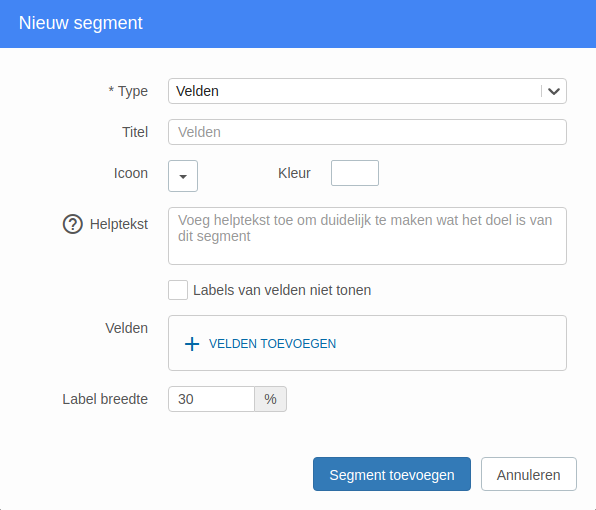Focus the Label breedte input showing 30
The image size is (596, 510).
211,399
